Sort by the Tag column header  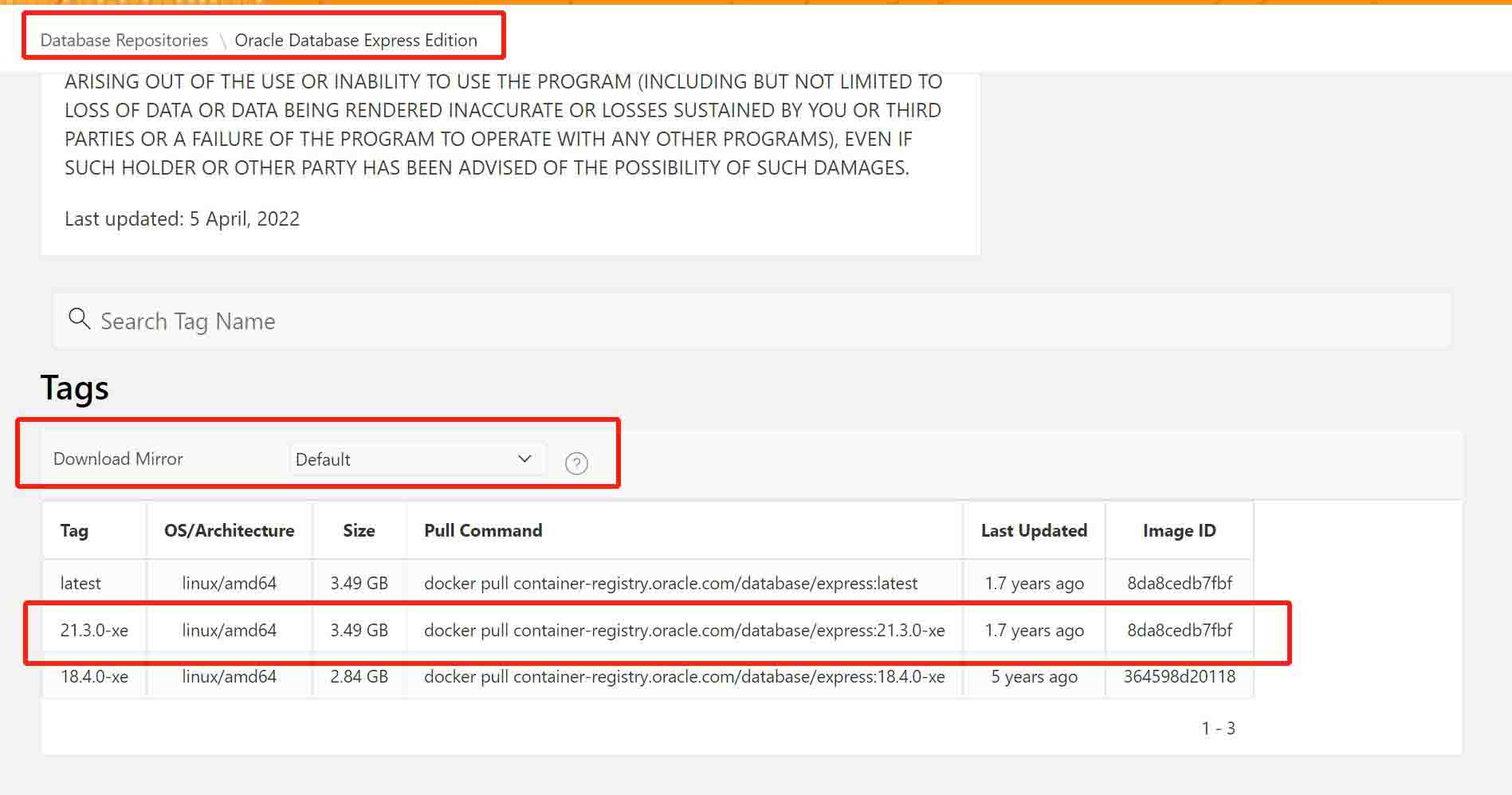[74, 530]
